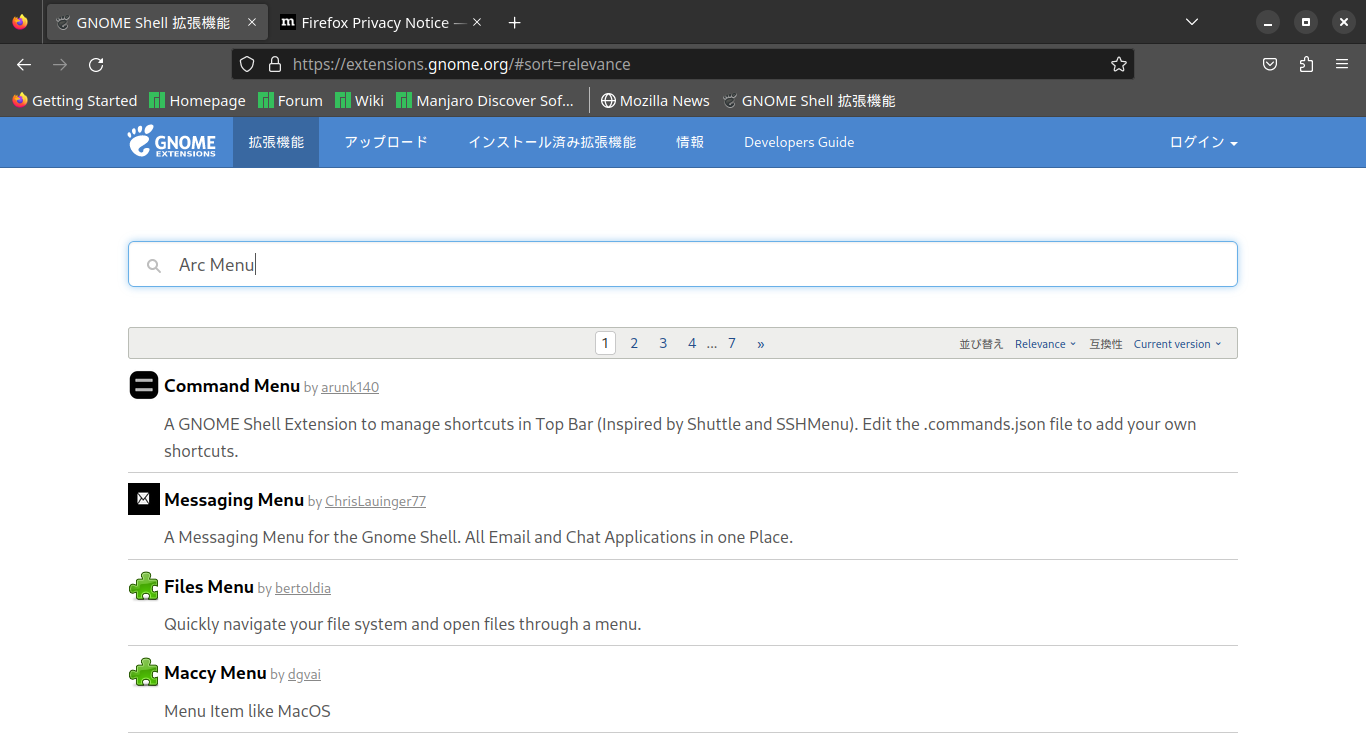Click Command Menu extension icon
Screen dimensions: 1366x736
tap(144, 385)
